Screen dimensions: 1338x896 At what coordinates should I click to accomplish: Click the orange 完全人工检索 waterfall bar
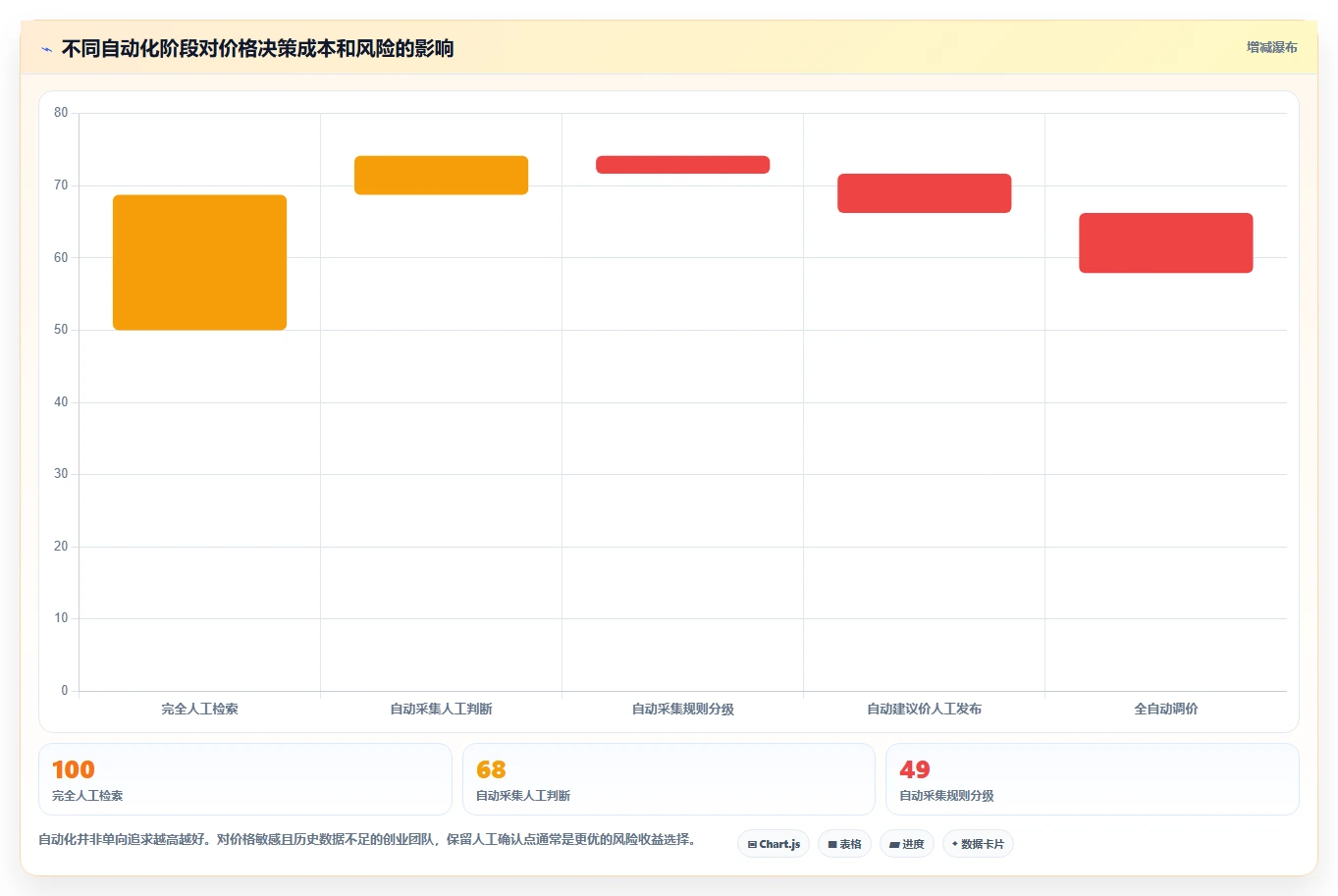[200, 262]
